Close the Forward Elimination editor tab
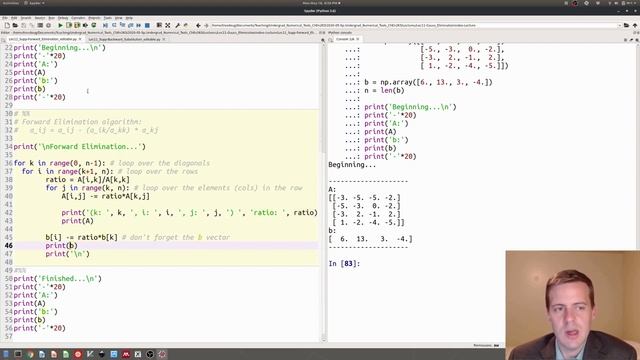Viewport: 640px width, 360px height. click(x=80, y=39)
